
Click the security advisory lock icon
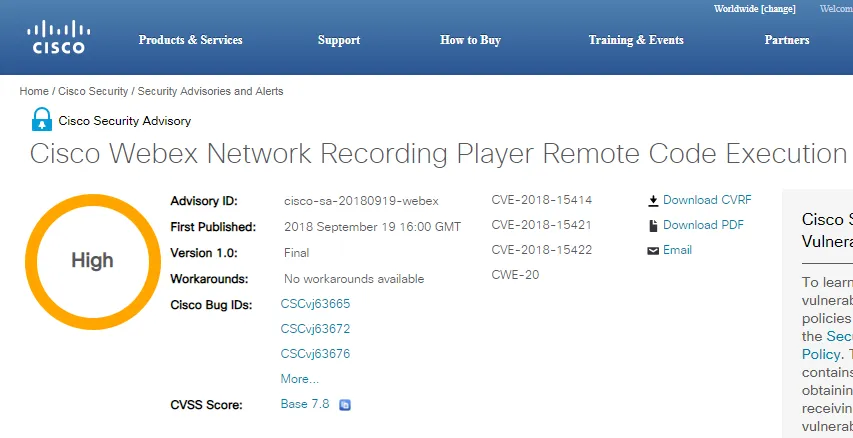(42, 120)
